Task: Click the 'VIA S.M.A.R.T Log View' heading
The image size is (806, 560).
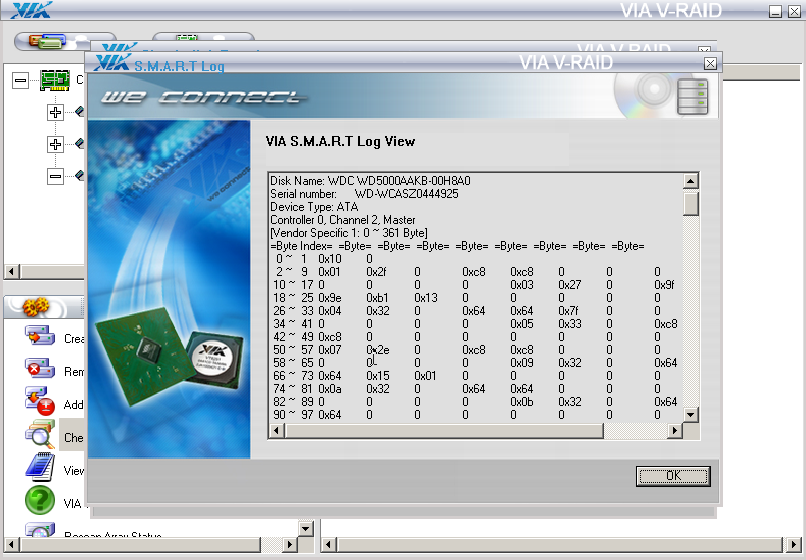Action: coord(340,141)
